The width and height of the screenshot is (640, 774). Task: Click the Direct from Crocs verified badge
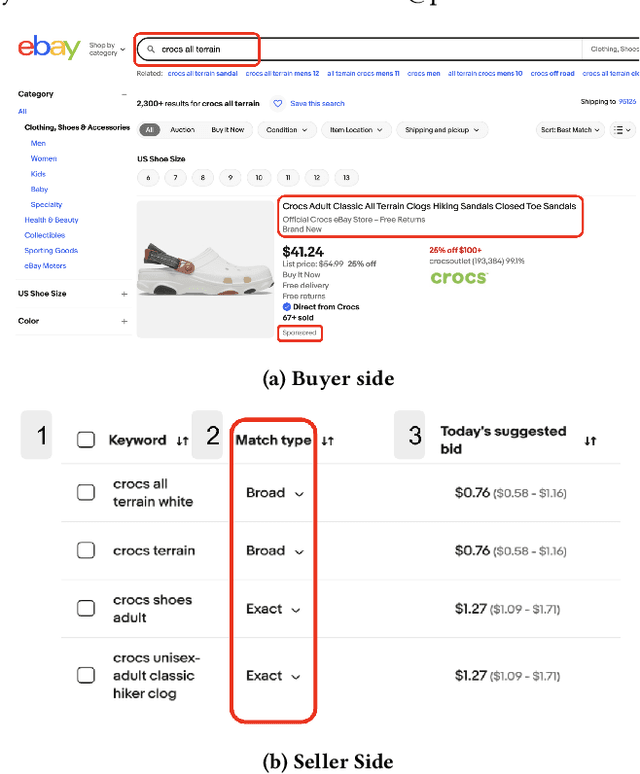pos(287,307)
